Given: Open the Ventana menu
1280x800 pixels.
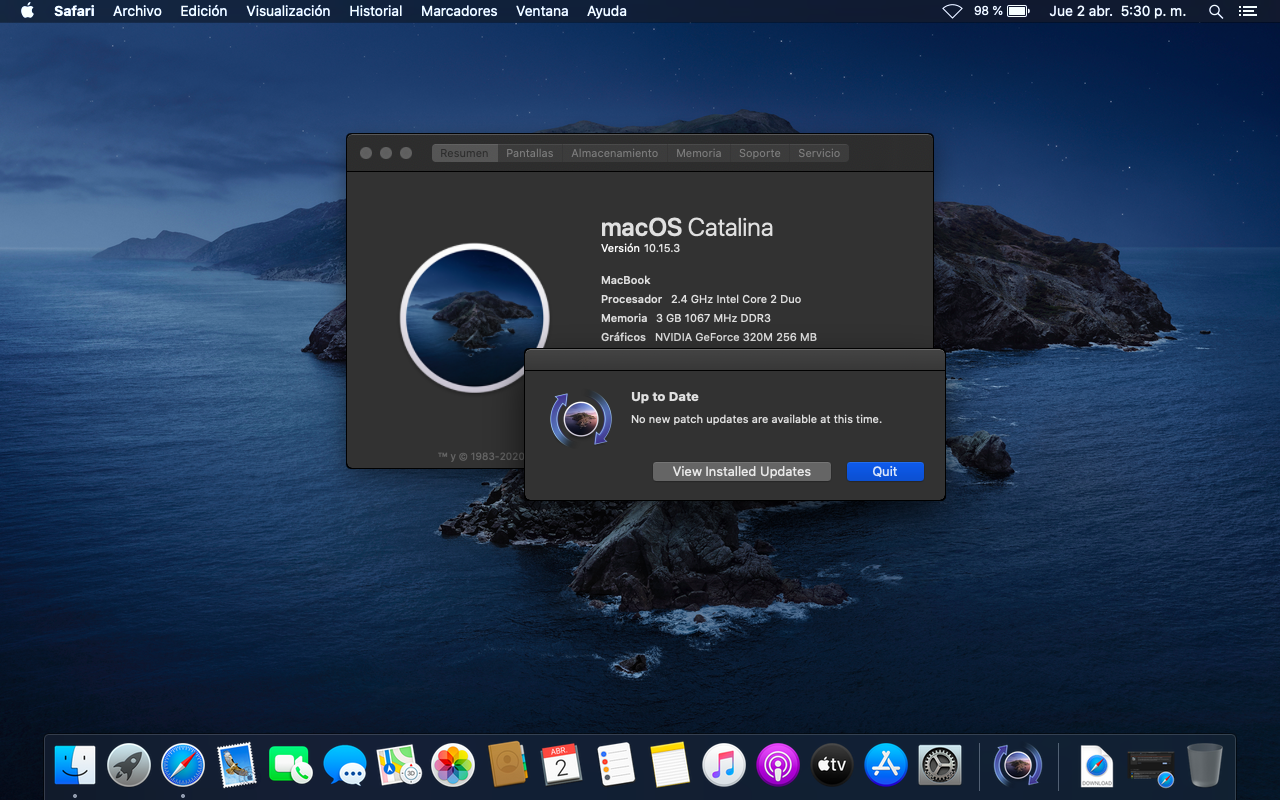Looking at the screenshot, I should click(x=542, y=11).
